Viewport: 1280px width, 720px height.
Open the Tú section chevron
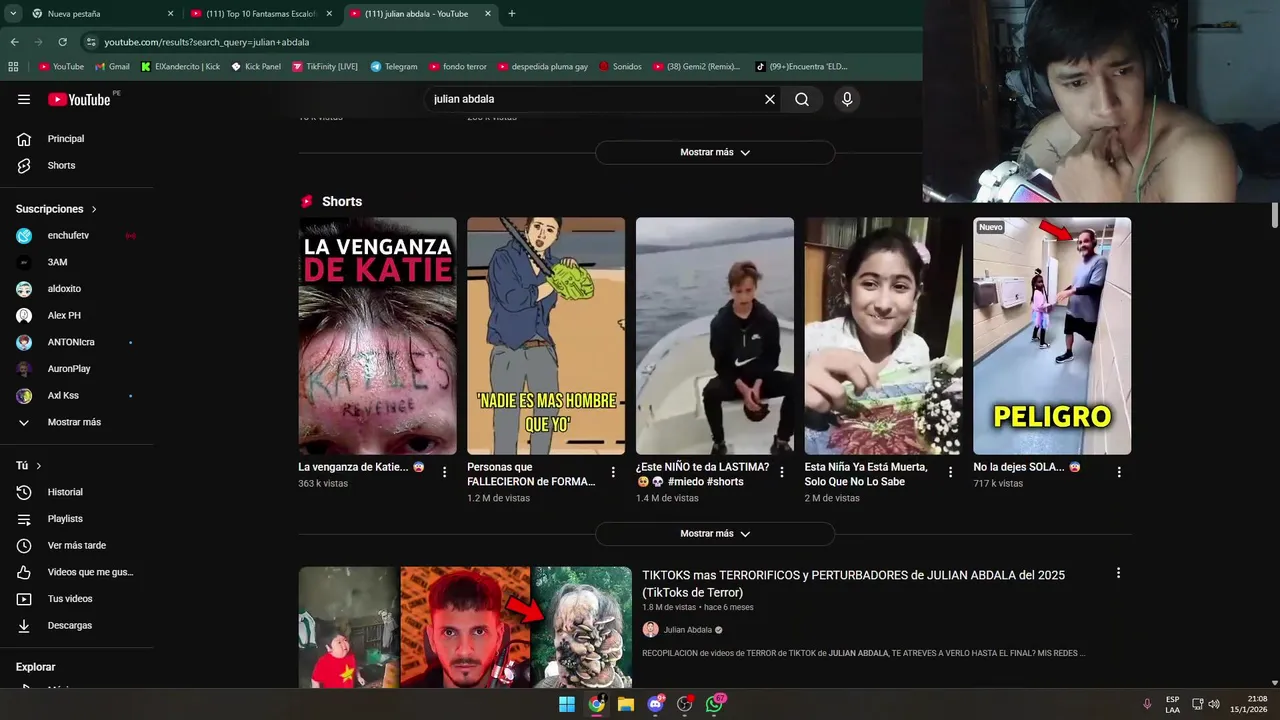(39, 466)
